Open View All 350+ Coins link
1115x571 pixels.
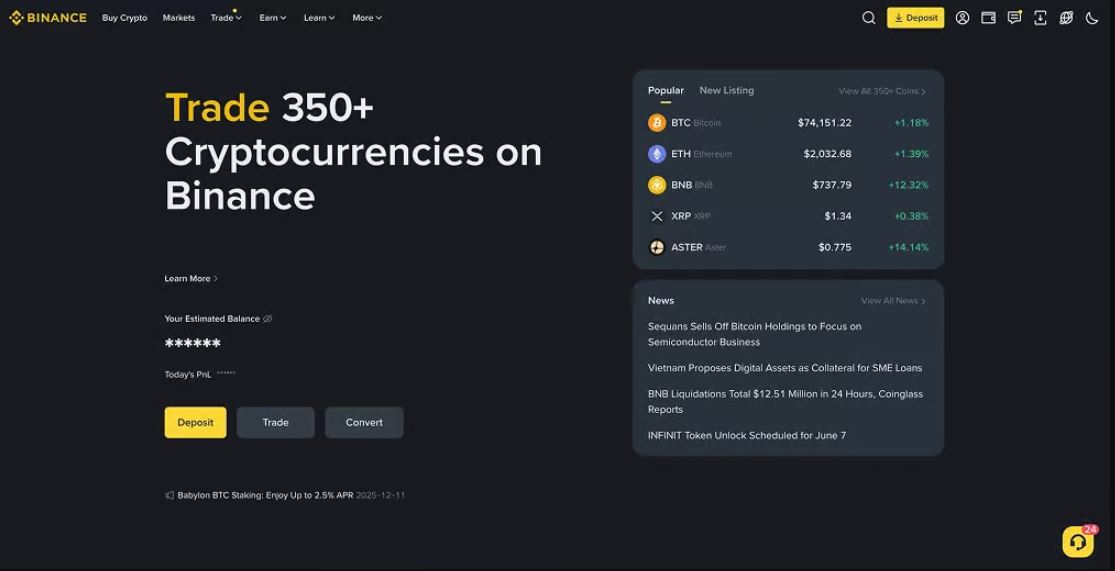(882, 91)
